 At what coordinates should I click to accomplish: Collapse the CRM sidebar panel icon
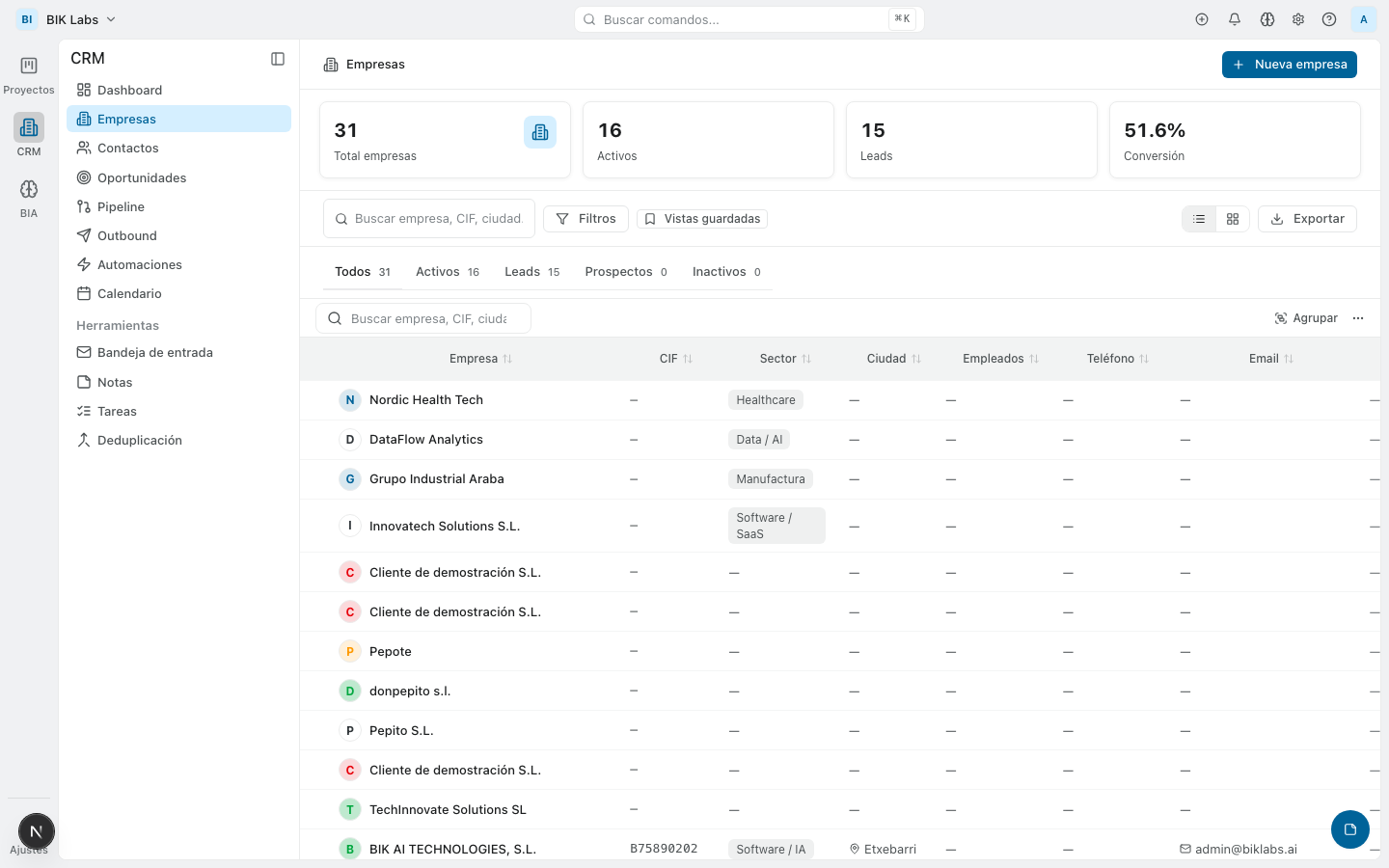click(x=278, y=59)
